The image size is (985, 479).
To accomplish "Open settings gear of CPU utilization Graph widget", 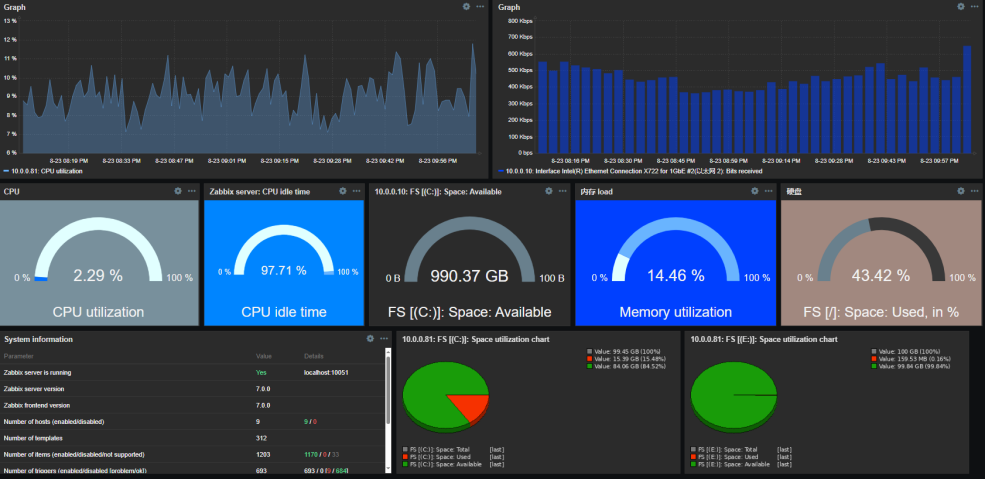I will [466, 7].
